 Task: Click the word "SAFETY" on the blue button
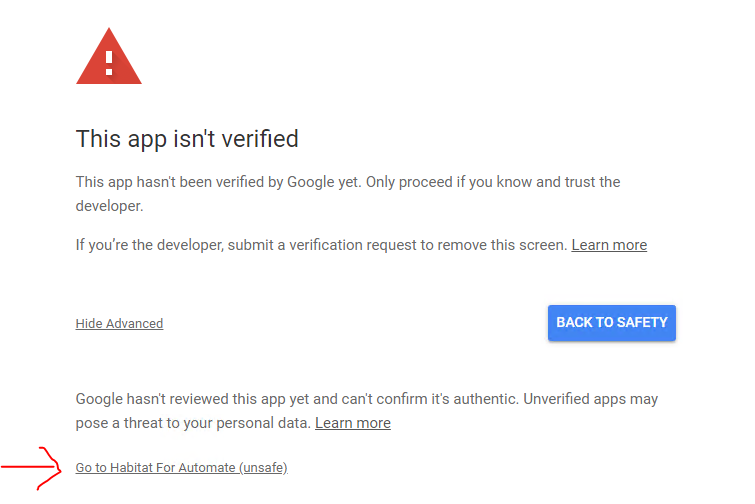pyautogui.click(x=642, y=323)
